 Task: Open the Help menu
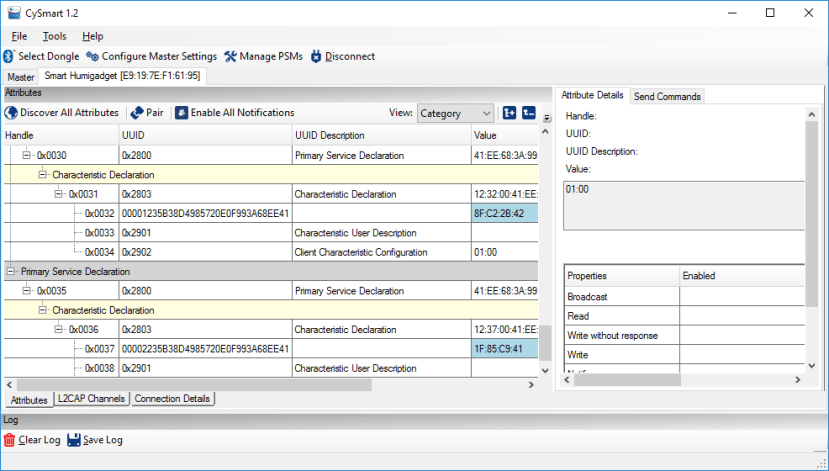[x=93, y=36]
